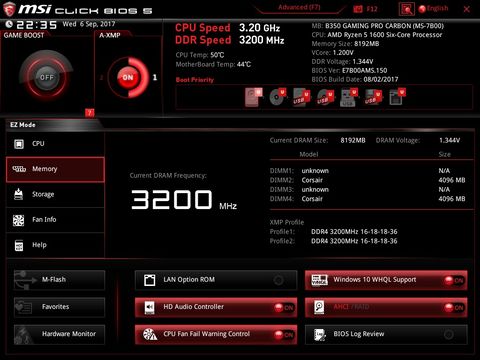Switch to Advanced (F7) mode
This screenshot has height=360, width=480.
click(299, 7)
